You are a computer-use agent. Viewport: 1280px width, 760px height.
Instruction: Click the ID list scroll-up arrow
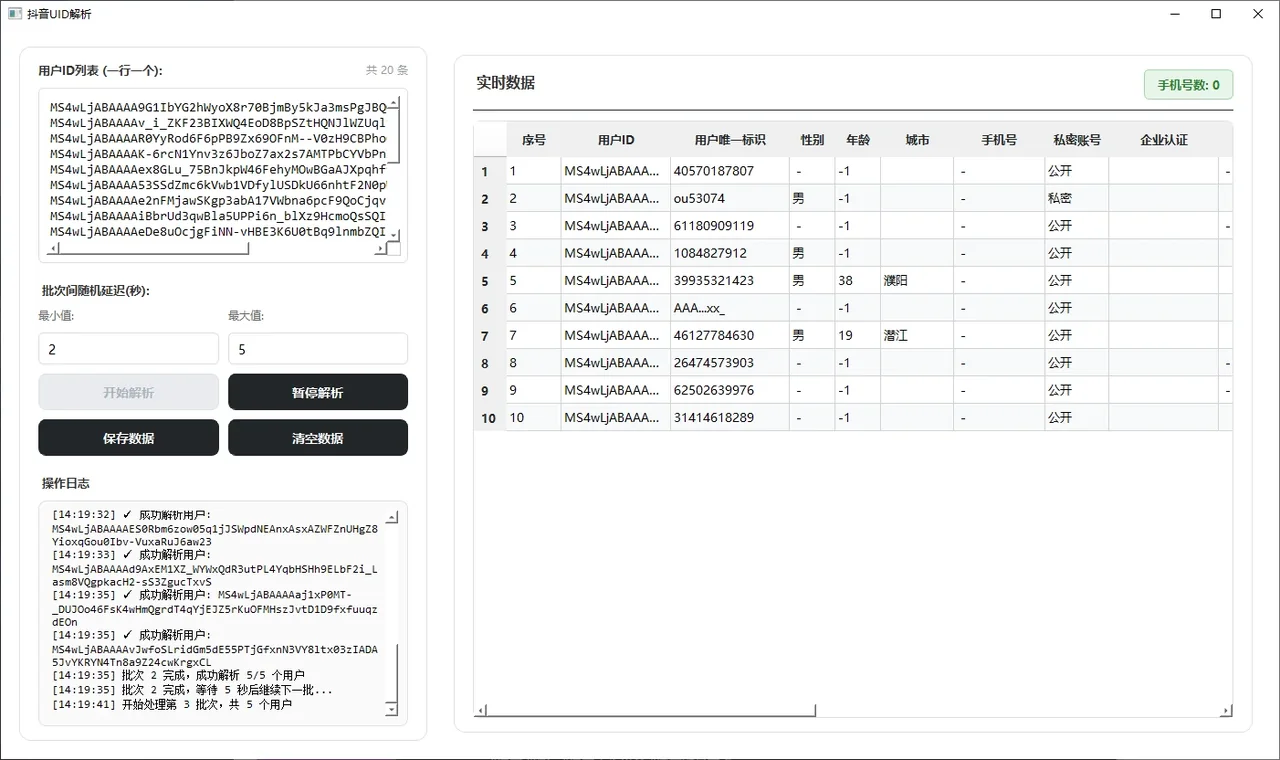coord(393,104)
